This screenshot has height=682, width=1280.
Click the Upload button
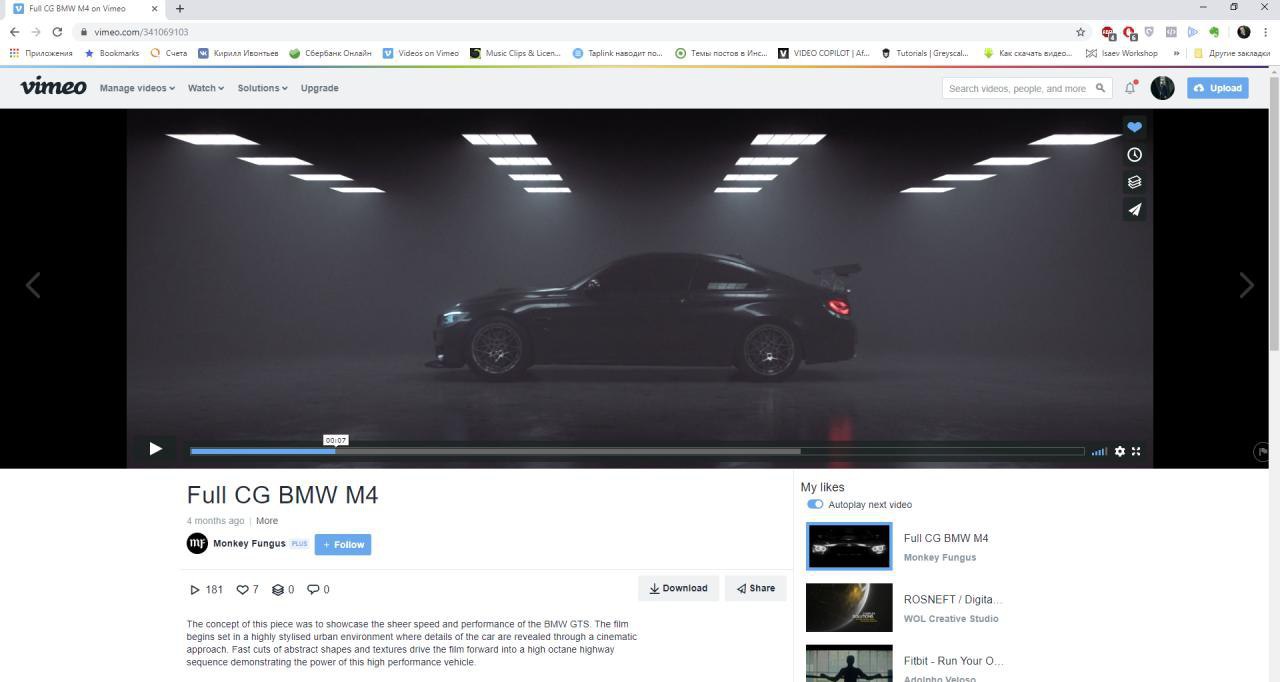pos(1218,88)
